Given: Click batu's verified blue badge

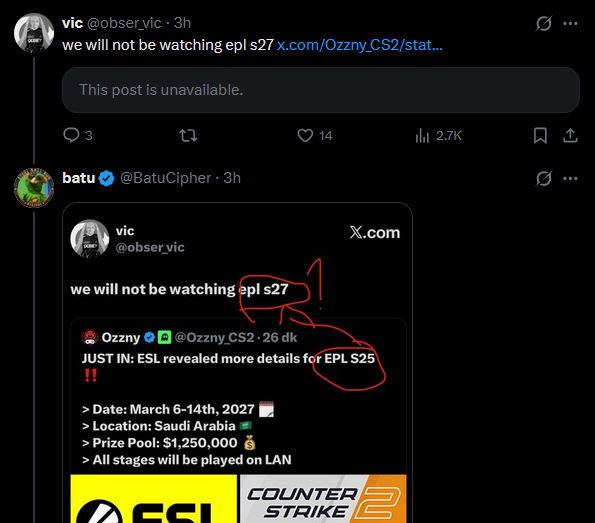Looking at the screenshot, I should [107, 178].
